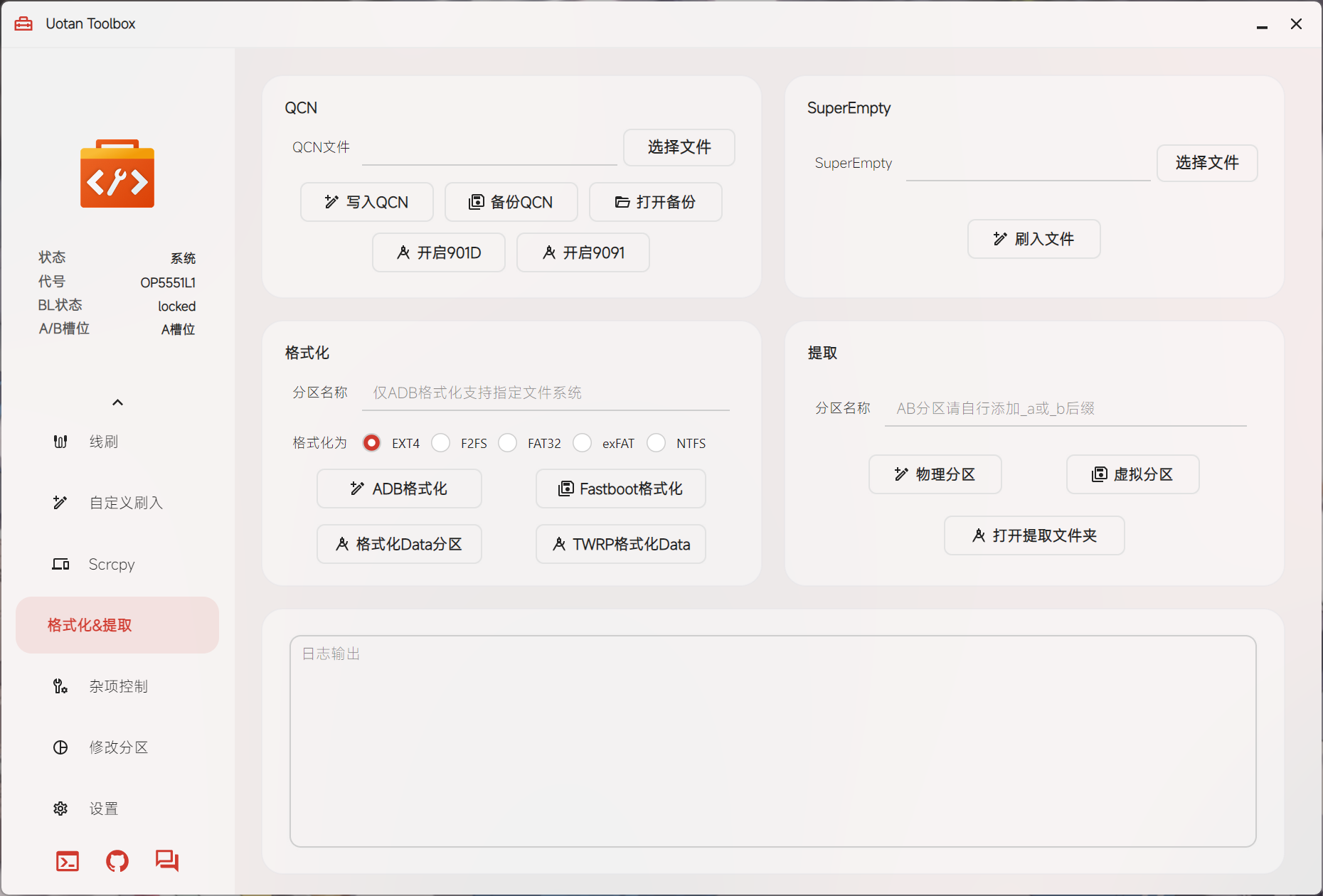This screenshot has height=896, width=1323.
Task: Select the FAT32 format option
Action: [x=508, y=443]
